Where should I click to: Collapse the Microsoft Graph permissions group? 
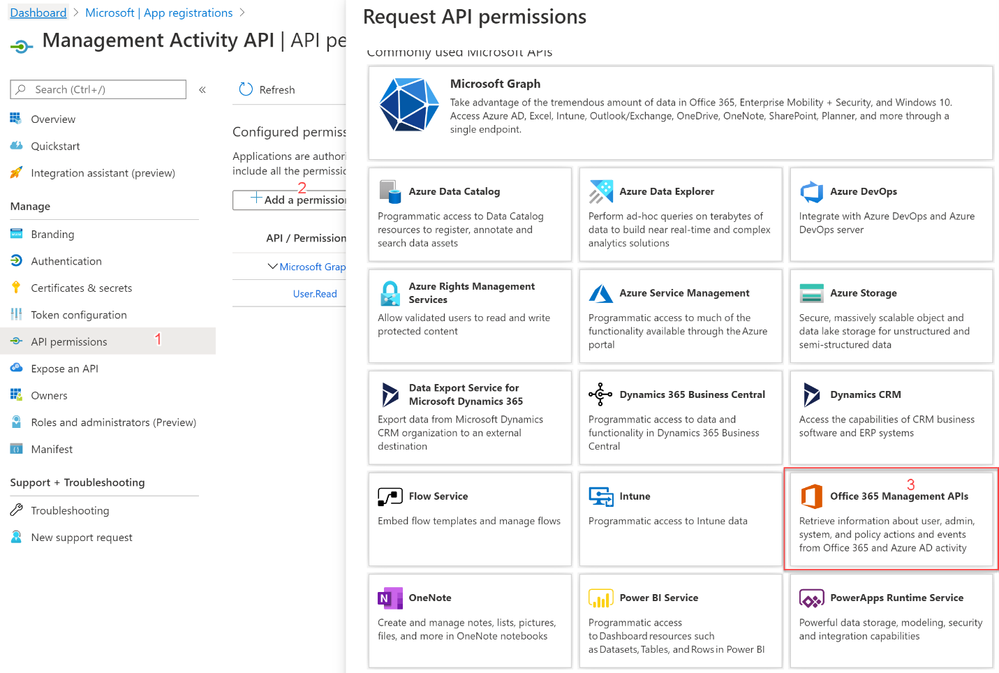coord(272,266)
